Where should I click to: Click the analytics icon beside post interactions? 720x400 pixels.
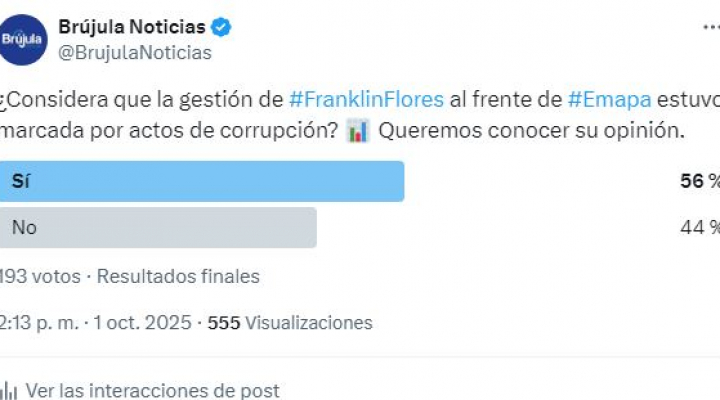[8, 391]
